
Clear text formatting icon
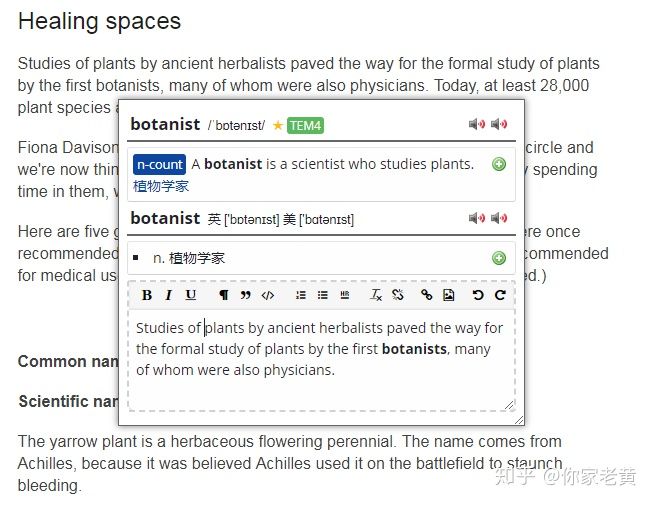click(x=376, y=295)
